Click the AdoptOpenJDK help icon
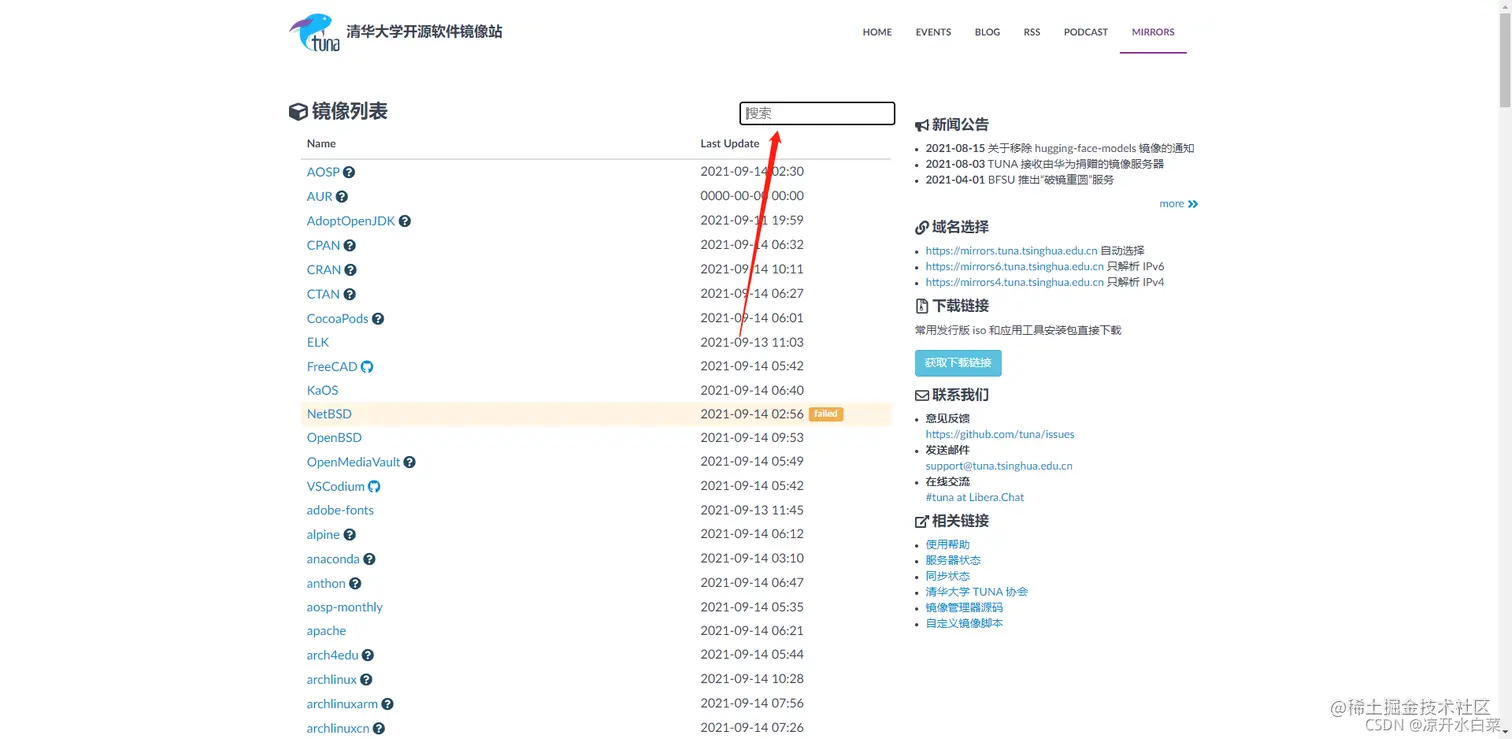 pos(404,221)
